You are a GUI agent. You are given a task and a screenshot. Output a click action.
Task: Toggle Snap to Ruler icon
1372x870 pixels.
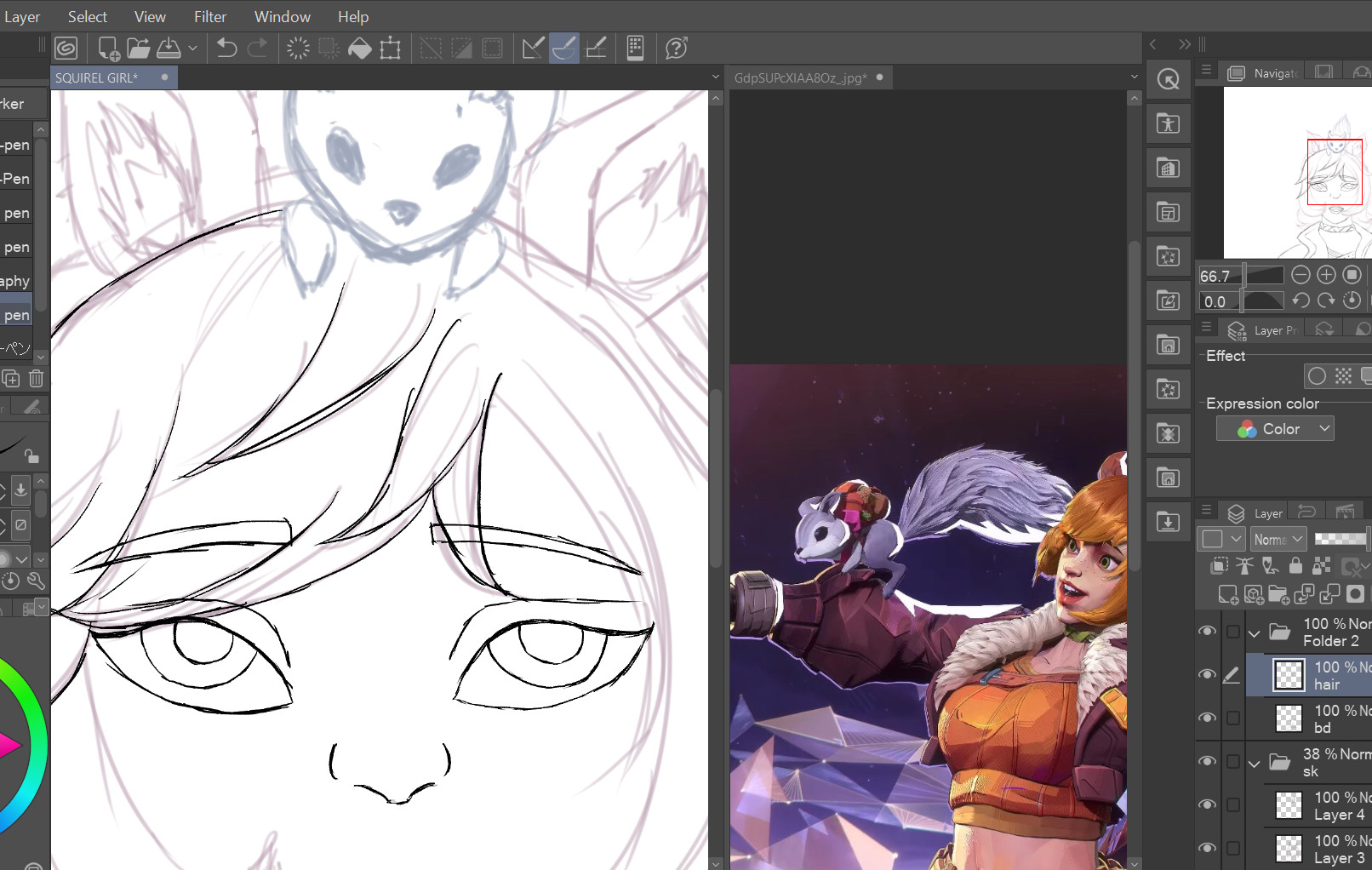pos(533,49)
